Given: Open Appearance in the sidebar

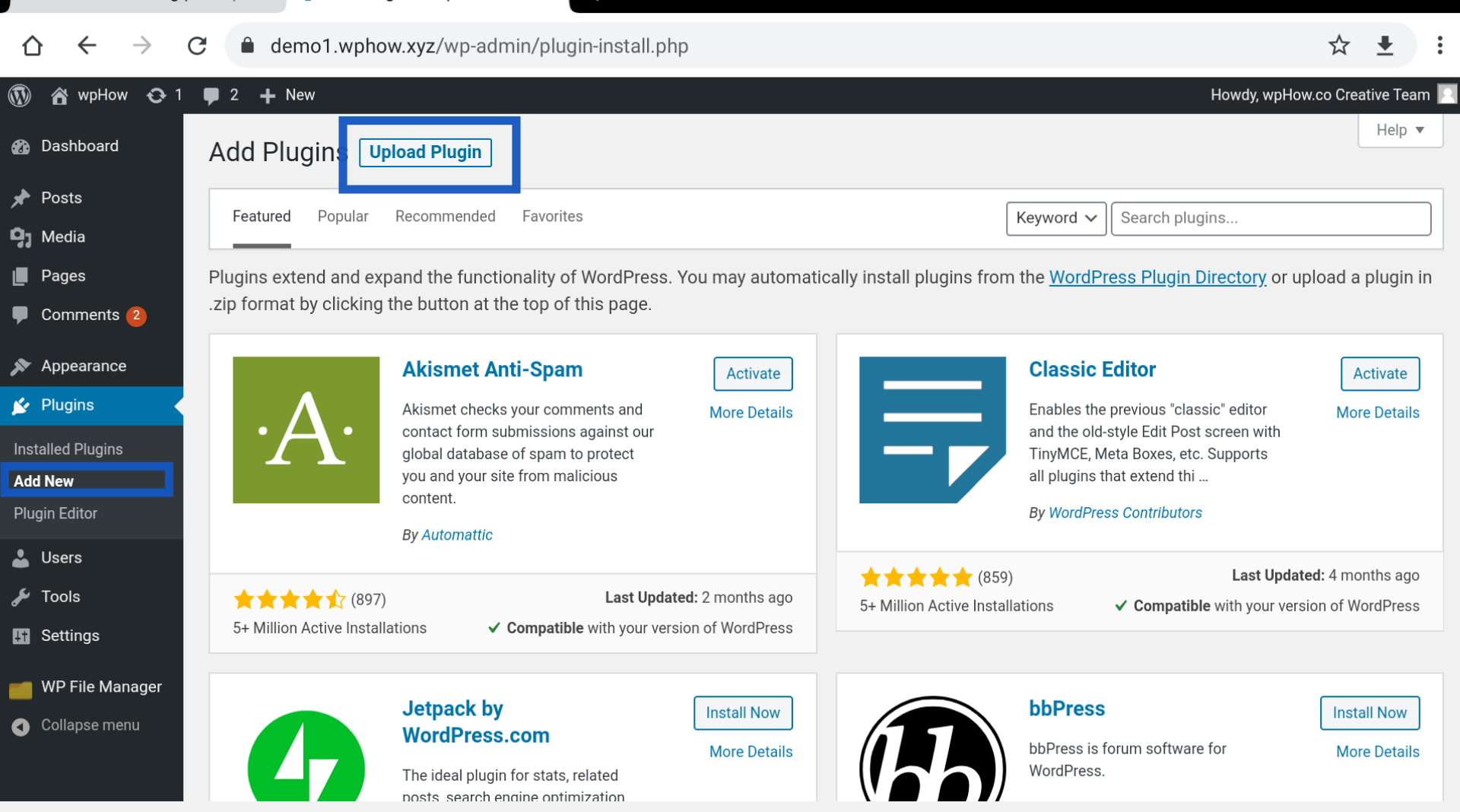Looking at the screenshot, I should tap(91, 366).
